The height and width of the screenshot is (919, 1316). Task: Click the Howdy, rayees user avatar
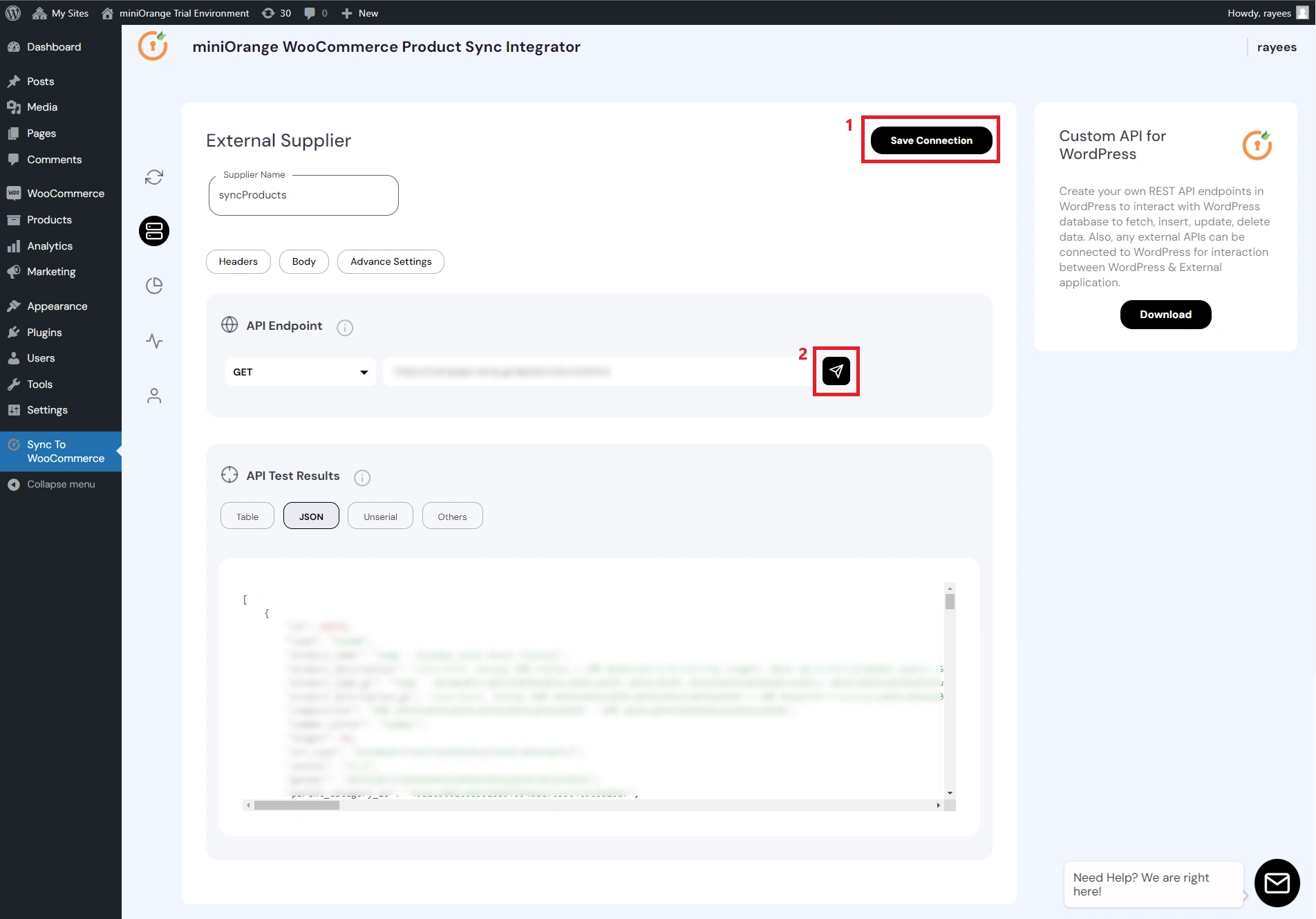tap(1302, 12)
